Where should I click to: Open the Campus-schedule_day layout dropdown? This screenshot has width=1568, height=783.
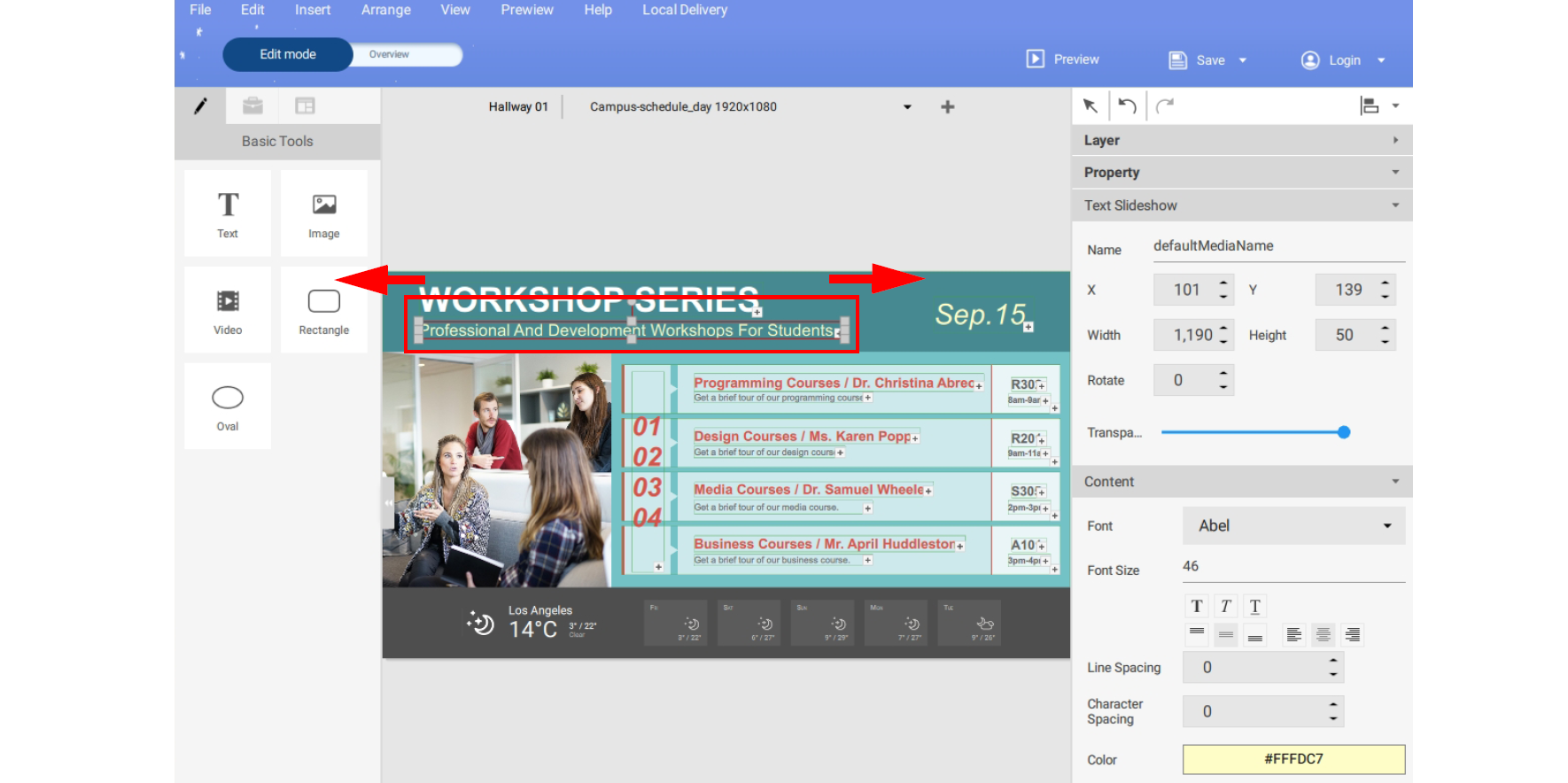tap(907, 107)
